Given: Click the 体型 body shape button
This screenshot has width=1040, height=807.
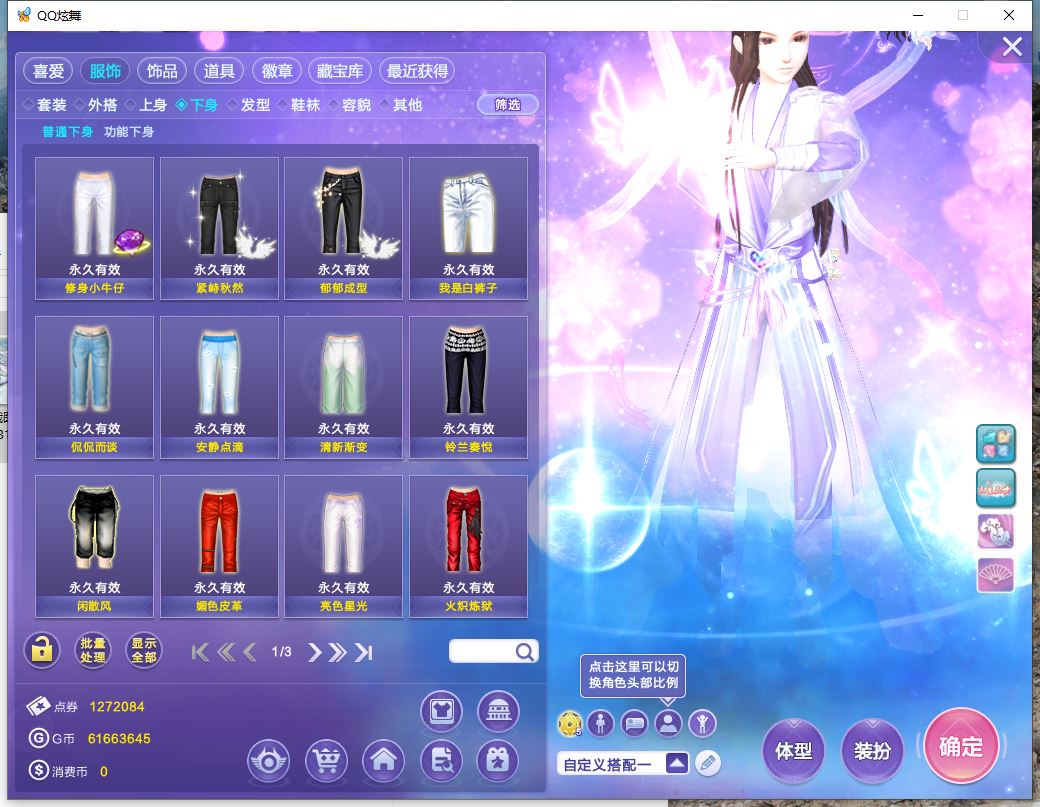Looking at the screenshot, I should click(x=794, y=750).
